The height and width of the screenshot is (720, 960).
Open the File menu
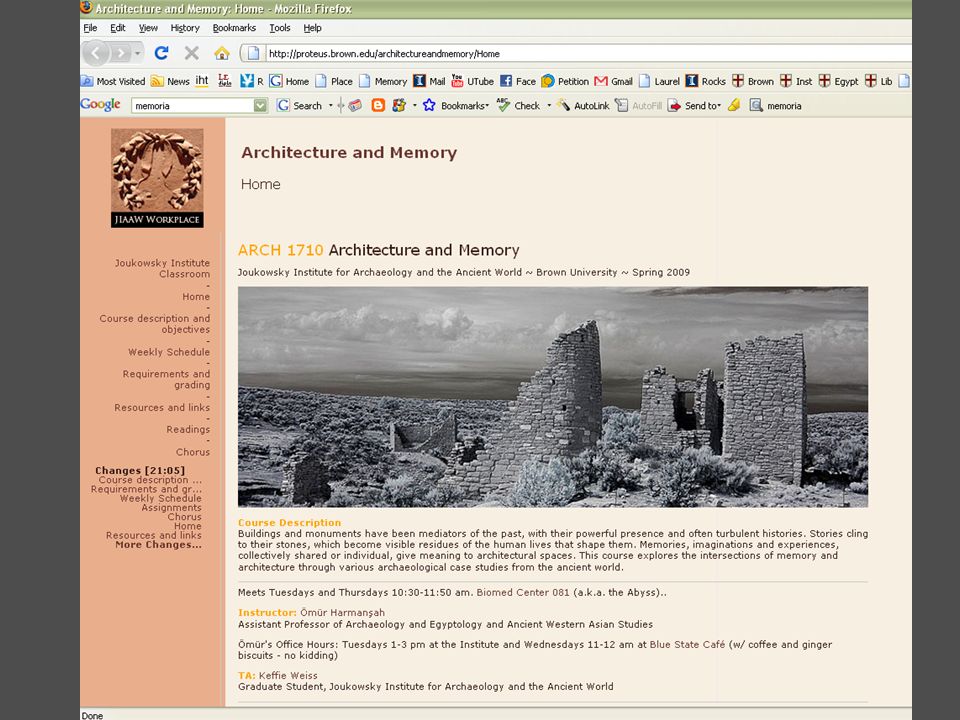(x=90, y=28)
